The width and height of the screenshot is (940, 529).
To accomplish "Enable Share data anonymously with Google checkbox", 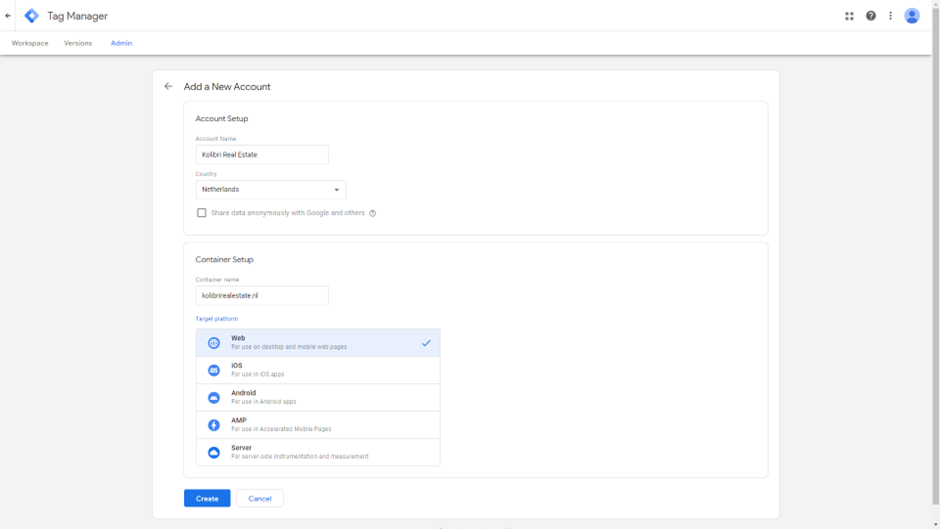I will (201, 213).
